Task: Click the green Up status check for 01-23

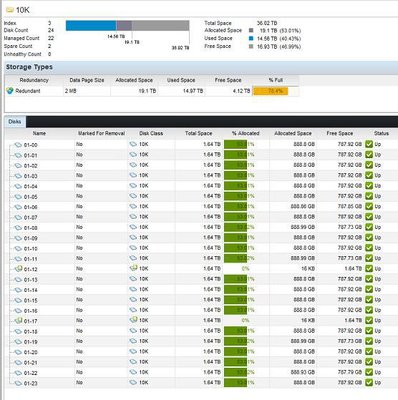Action: (x=369, y=382)
